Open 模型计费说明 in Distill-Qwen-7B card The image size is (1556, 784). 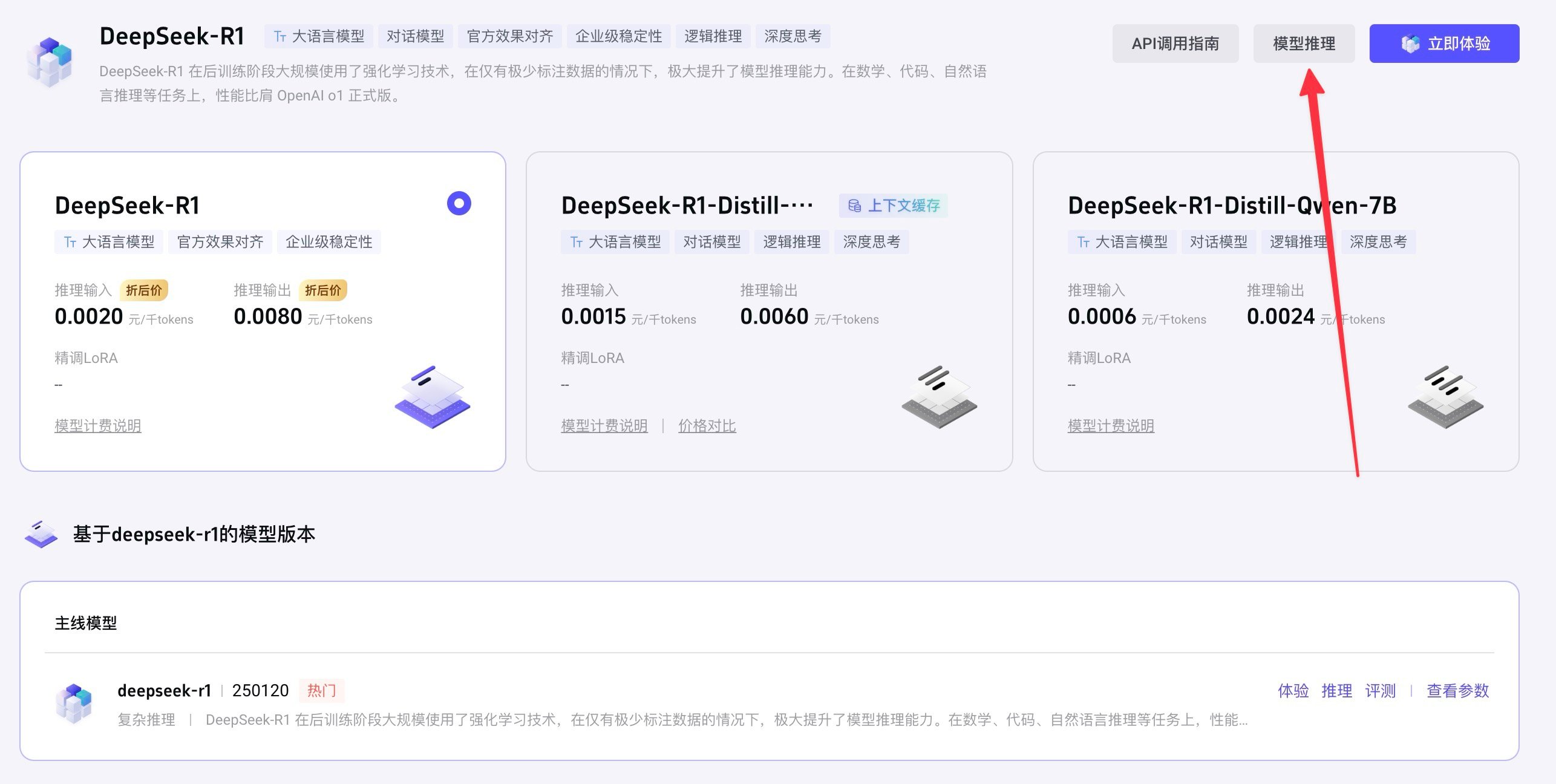tap(1111, 426)
